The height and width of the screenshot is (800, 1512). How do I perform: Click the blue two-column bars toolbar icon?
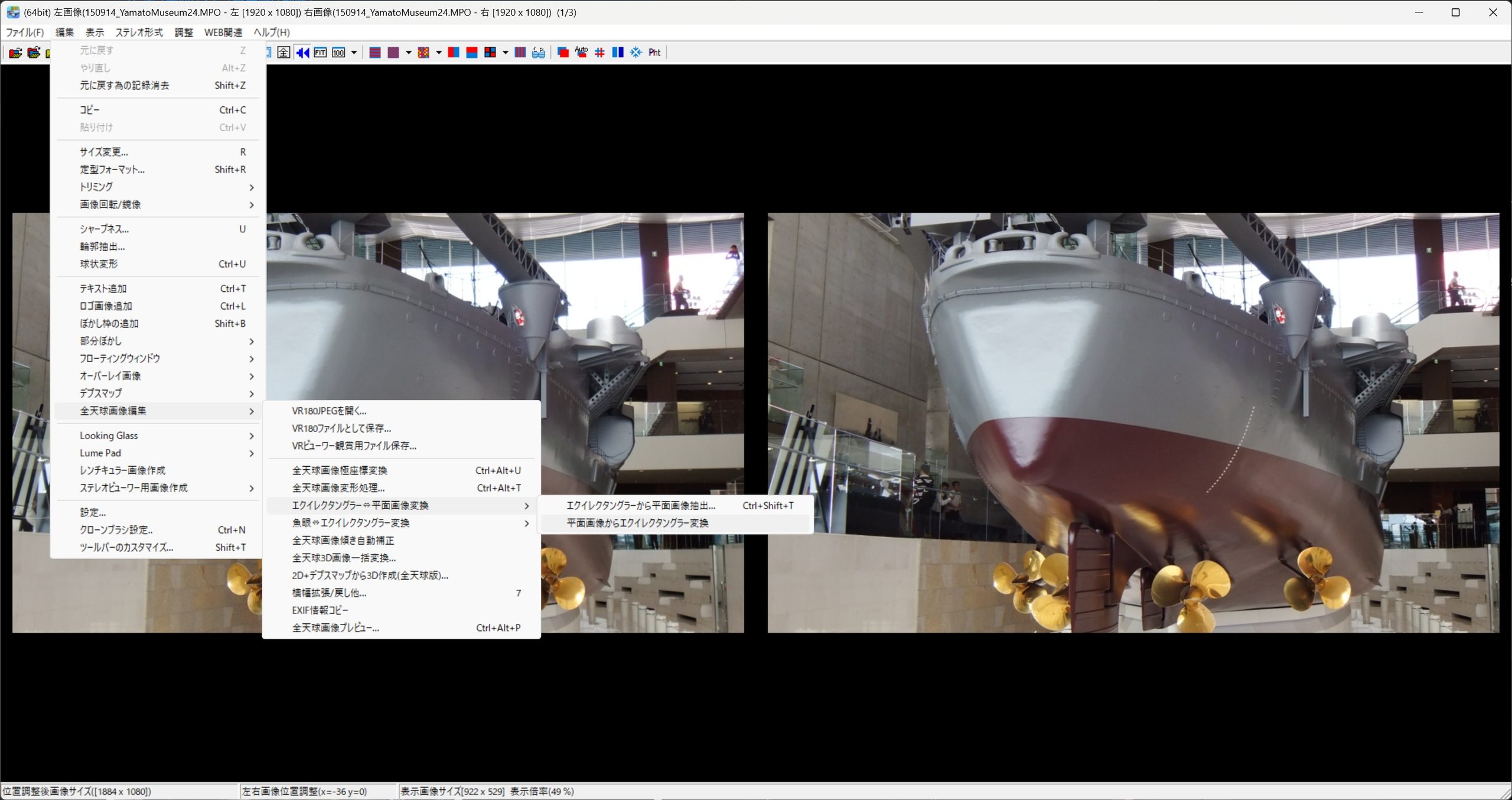pyautogui.click(x=618, y=53)
